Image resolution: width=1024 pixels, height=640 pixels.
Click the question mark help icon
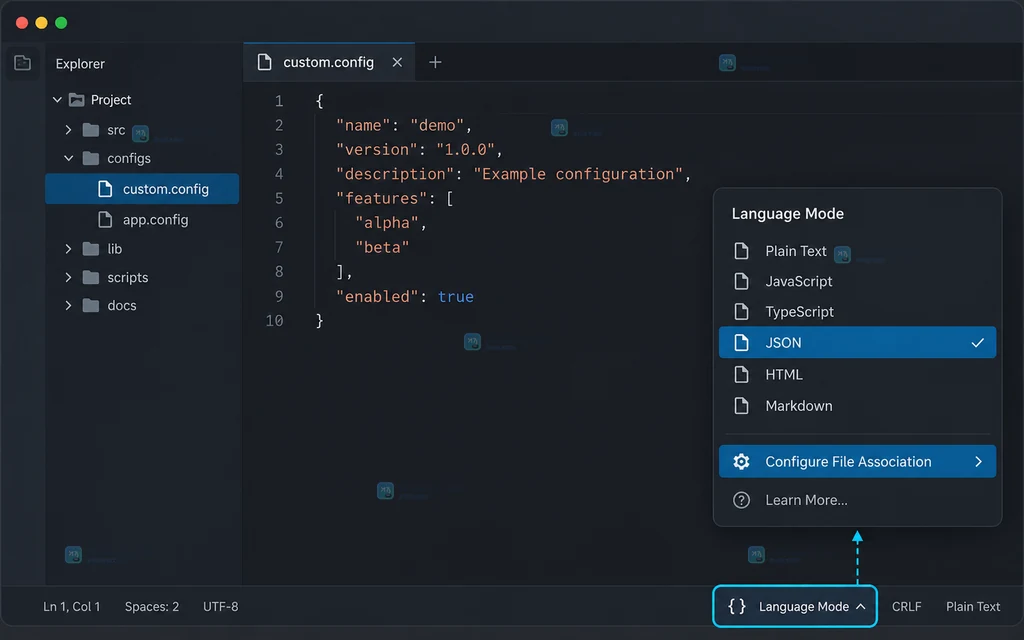(x=741, y=500)
